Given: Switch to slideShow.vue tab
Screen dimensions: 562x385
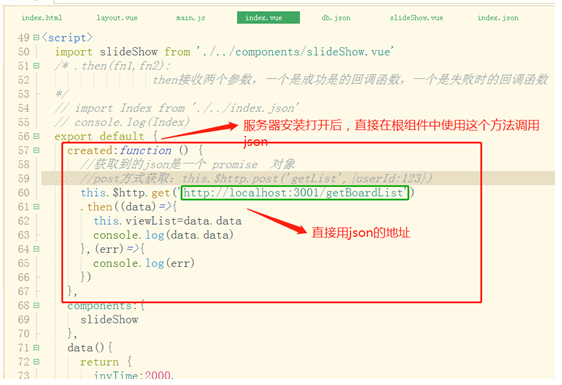Looking at the screenshot, I should pos(416,18).
